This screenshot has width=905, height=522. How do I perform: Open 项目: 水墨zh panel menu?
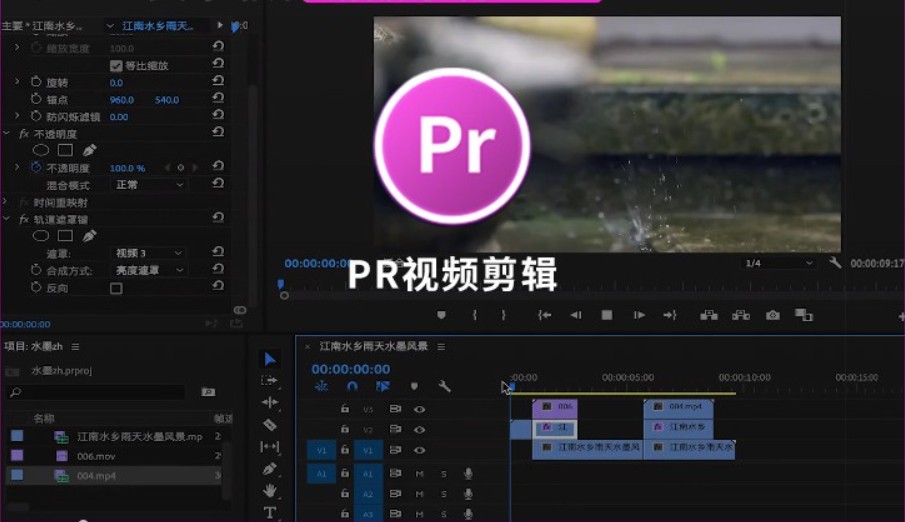tap(75, 346)
